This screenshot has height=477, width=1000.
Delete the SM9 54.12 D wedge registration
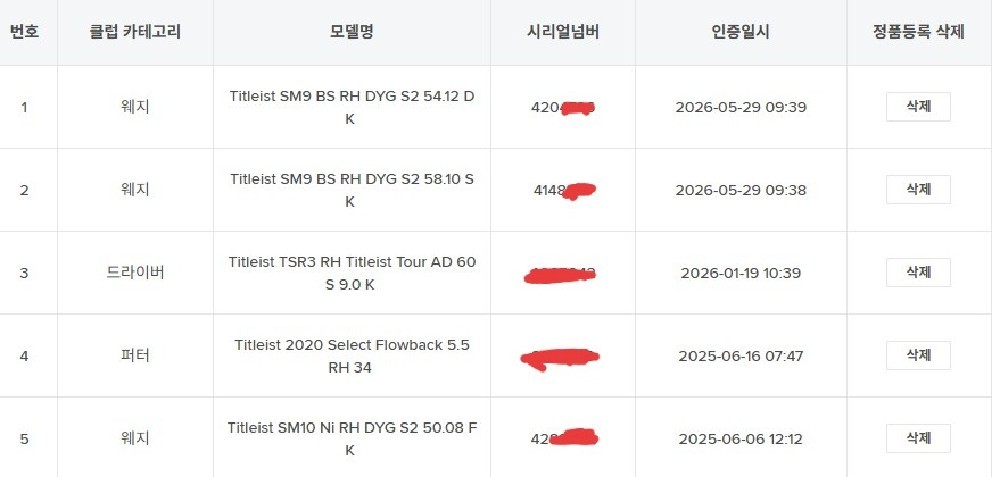tap(918, 106)
